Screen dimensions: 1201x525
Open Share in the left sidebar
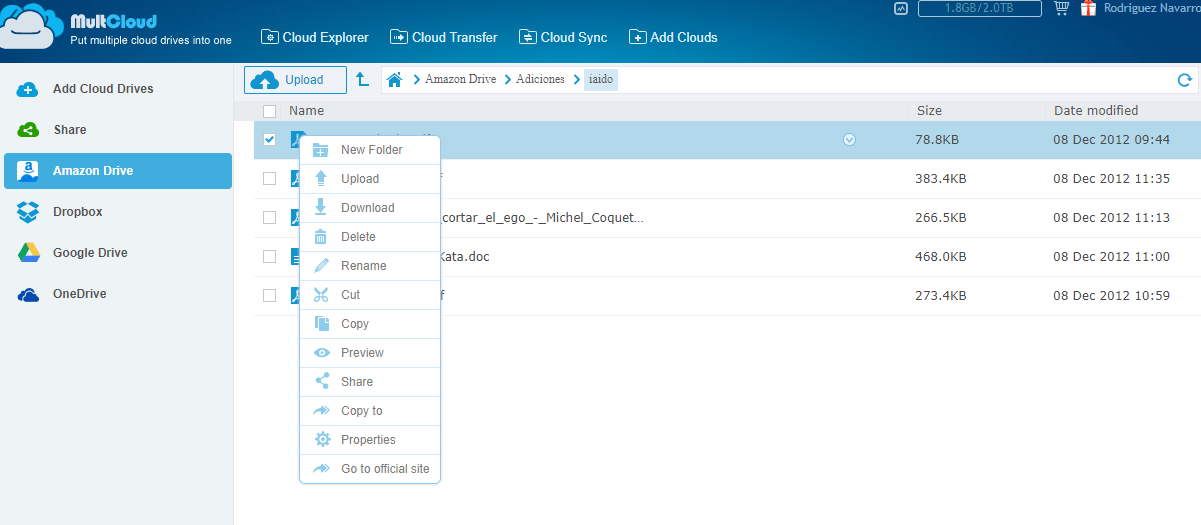coord(118,130)
